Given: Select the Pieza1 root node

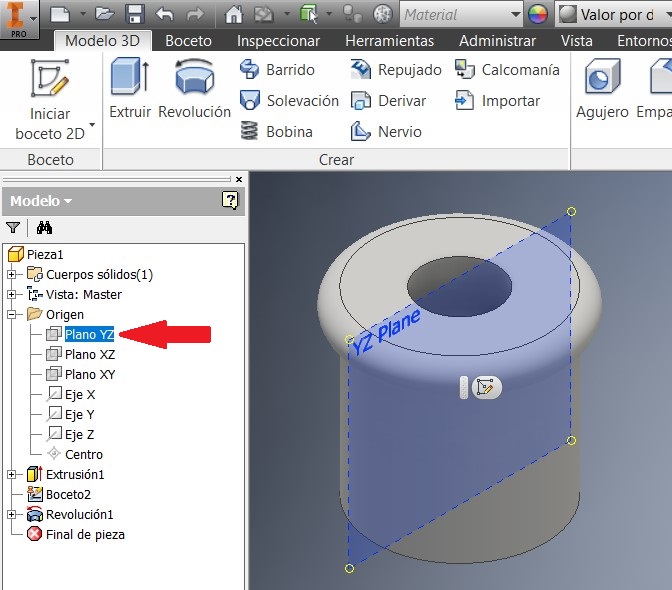Looking at the screenshot, I should [x=36, y=255].
